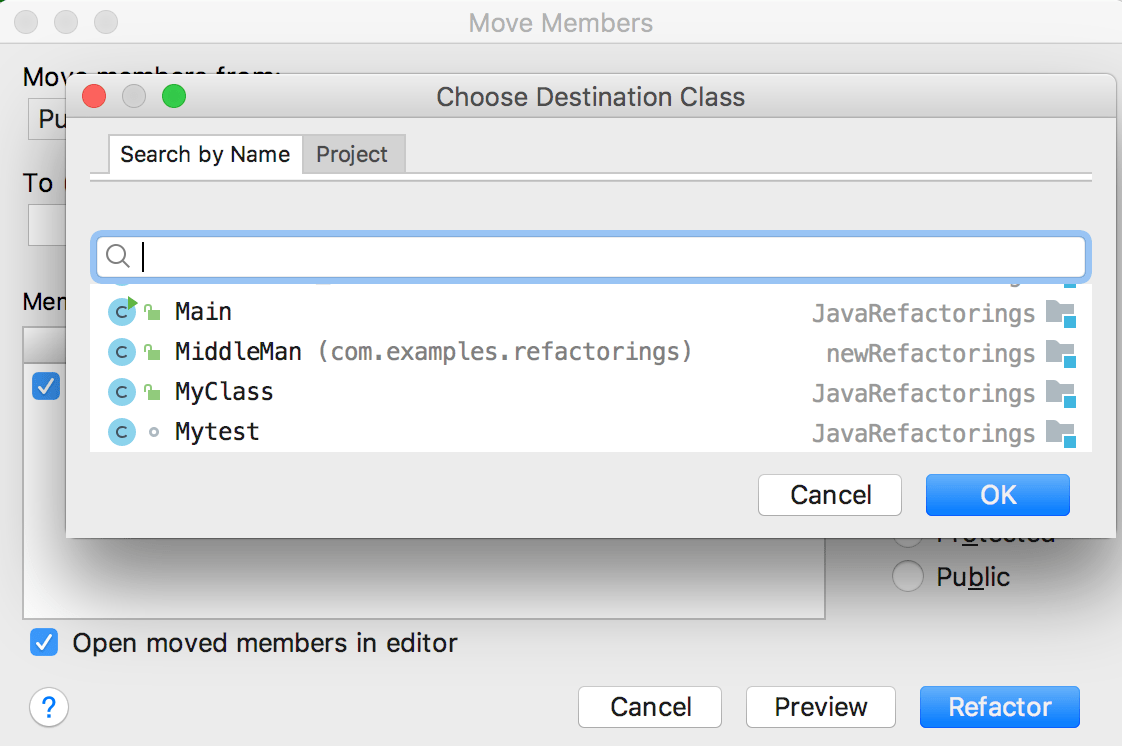Click module folder icon in Main row

click(x=1059, y=314)
